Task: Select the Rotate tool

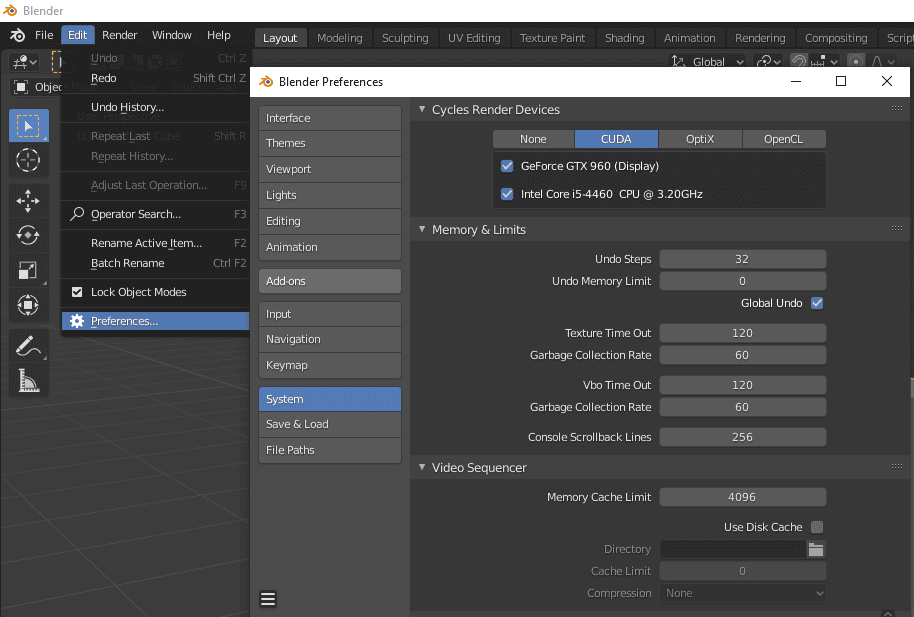Action: (x=28, y=233)
